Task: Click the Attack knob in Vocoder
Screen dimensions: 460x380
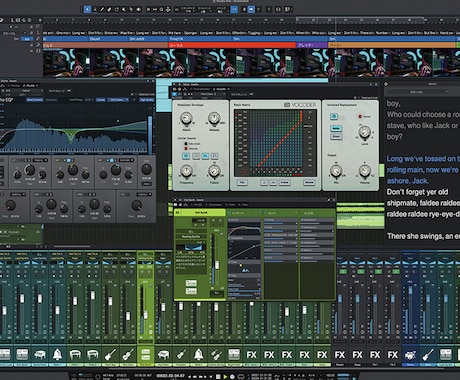Action: pyautogui.click(x=186, y=118)
